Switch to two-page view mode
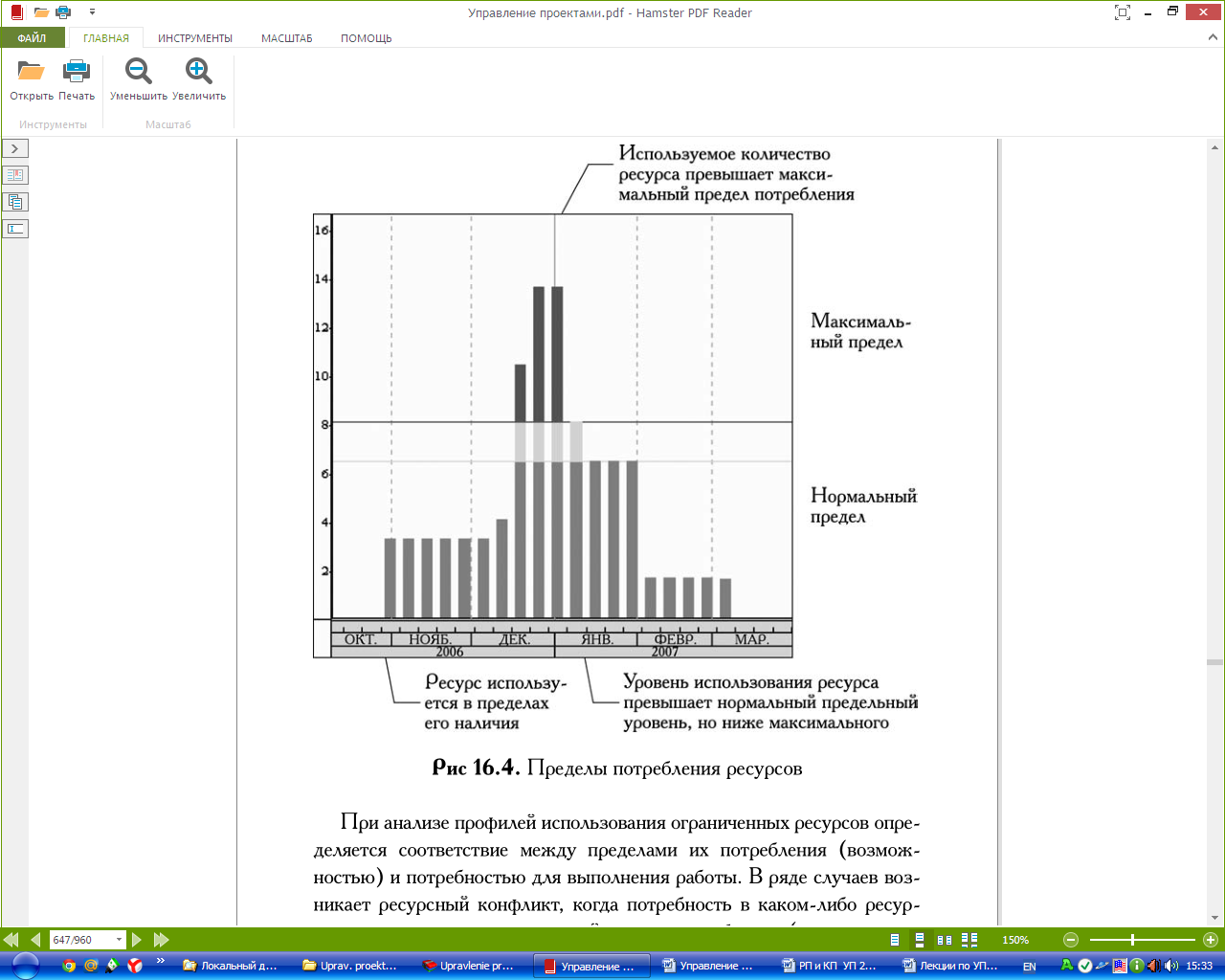Screen dimensions: 1225x980 (945, 940)
